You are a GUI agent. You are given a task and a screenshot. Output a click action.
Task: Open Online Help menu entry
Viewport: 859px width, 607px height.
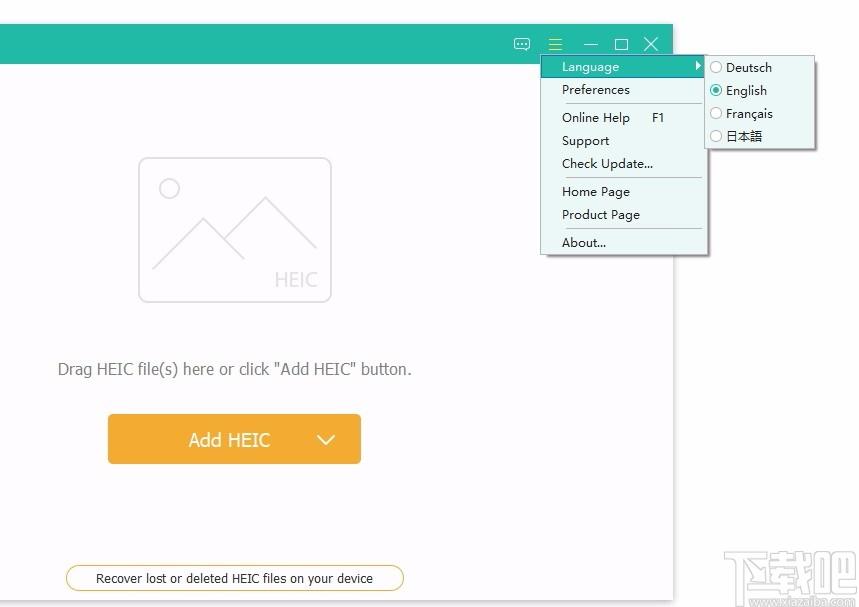(622, 118)
